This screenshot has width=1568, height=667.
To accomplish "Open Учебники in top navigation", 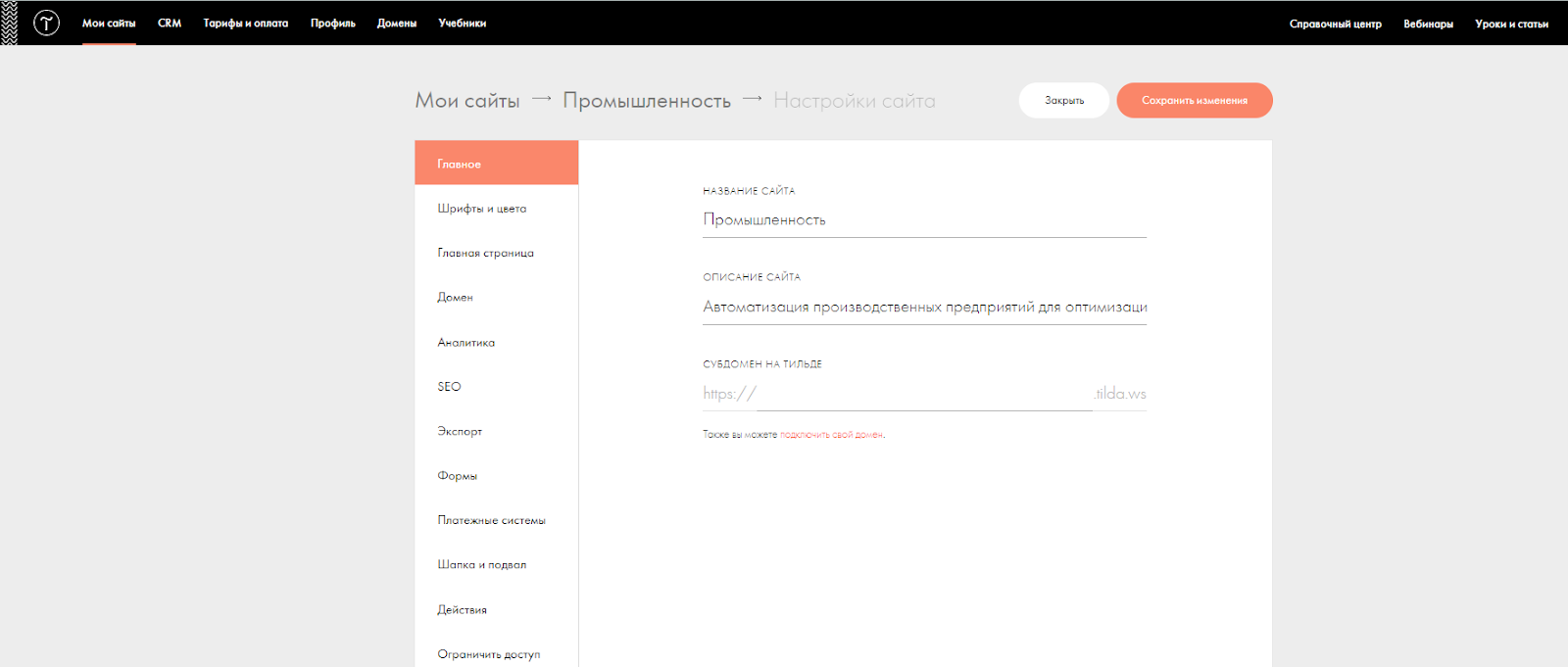I will [463, 24].
